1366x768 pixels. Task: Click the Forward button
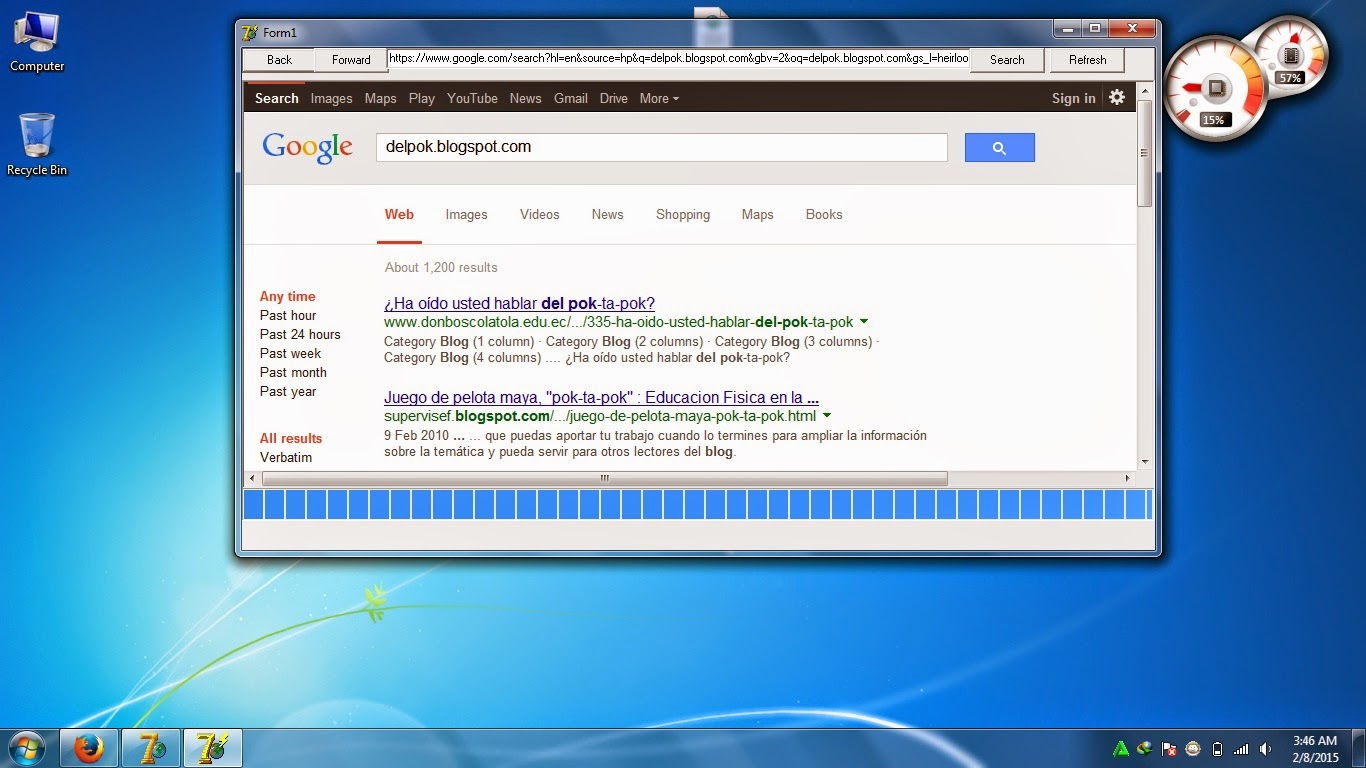click(351, 60)
